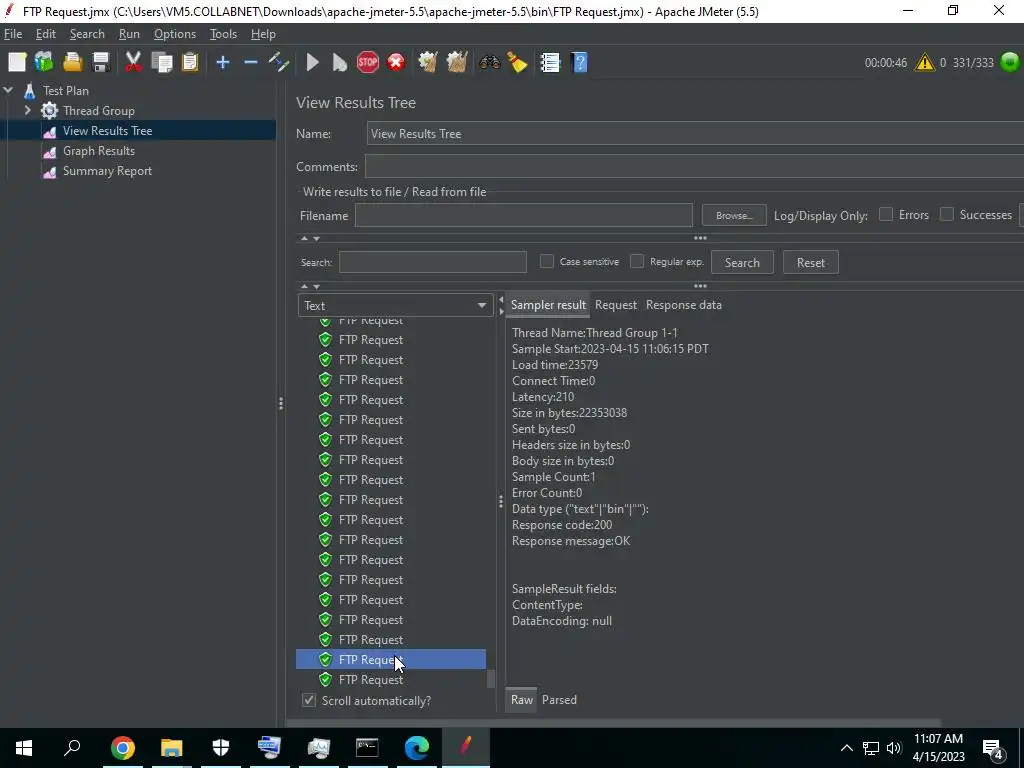Click the Clear broom icon
The height and width of the screenshot is (768, 1024).
tap(428, 63)
